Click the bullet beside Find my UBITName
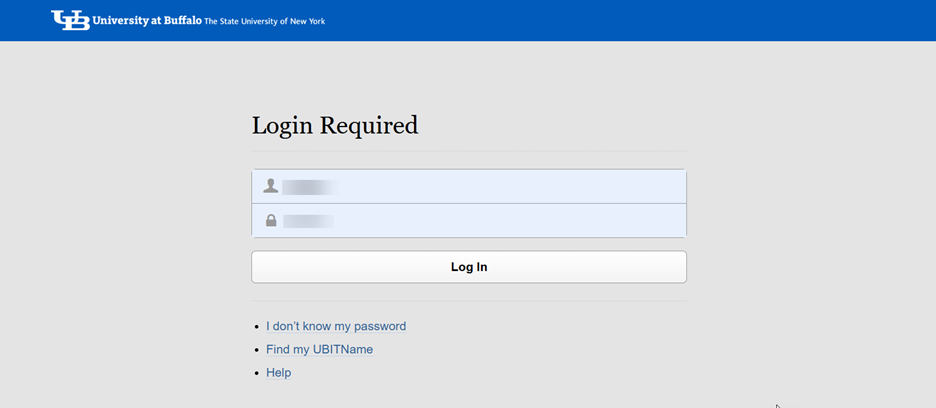The width and height of the screenshot is (936, 408). tap(257, 350)
